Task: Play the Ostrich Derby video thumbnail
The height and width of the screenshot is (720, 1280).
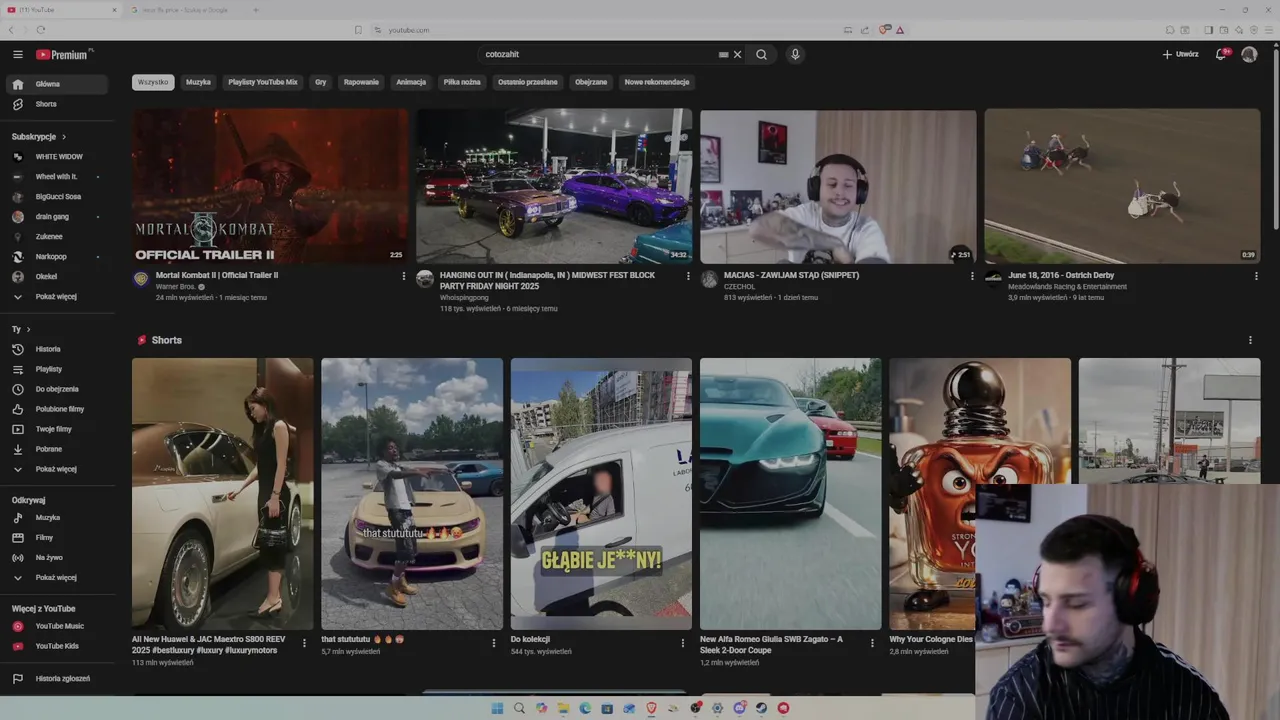Action: [x=1122, y=186]
